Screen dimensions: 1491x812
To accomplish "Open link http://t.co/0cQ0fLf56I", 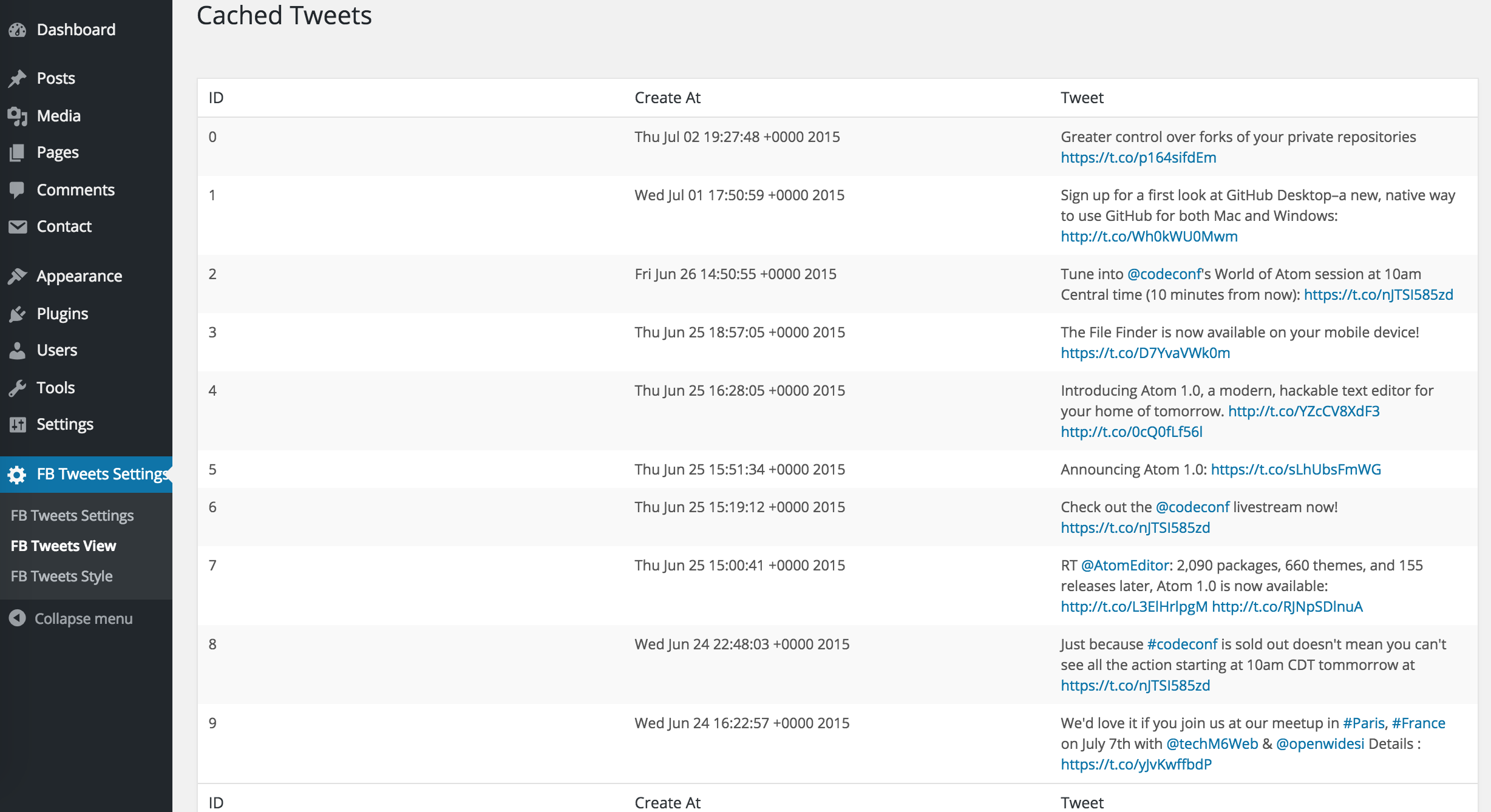I will [x=1132, y=432].
